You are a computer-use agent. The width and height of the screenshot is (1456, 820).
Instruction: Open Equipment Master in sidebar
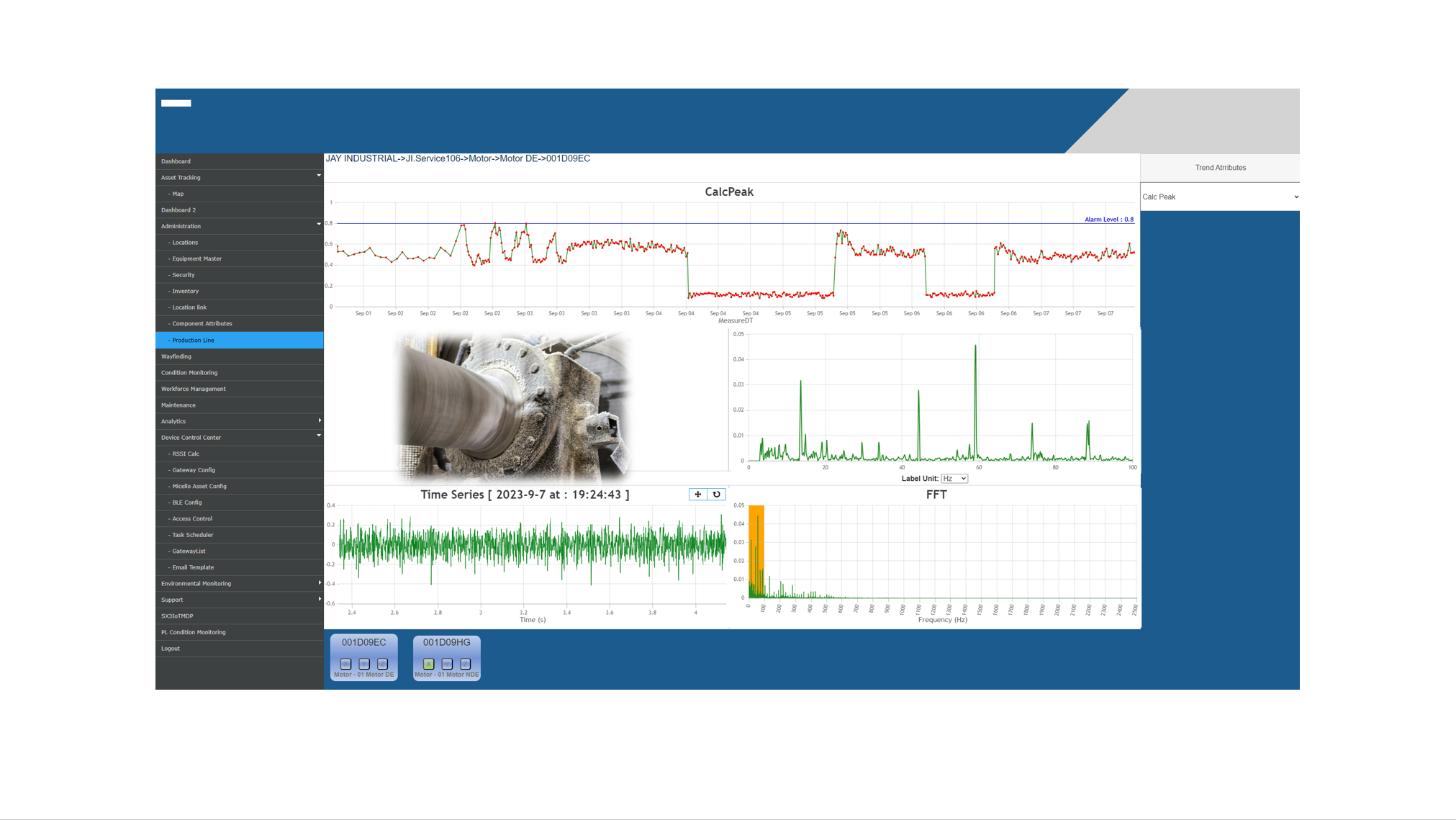240,258
